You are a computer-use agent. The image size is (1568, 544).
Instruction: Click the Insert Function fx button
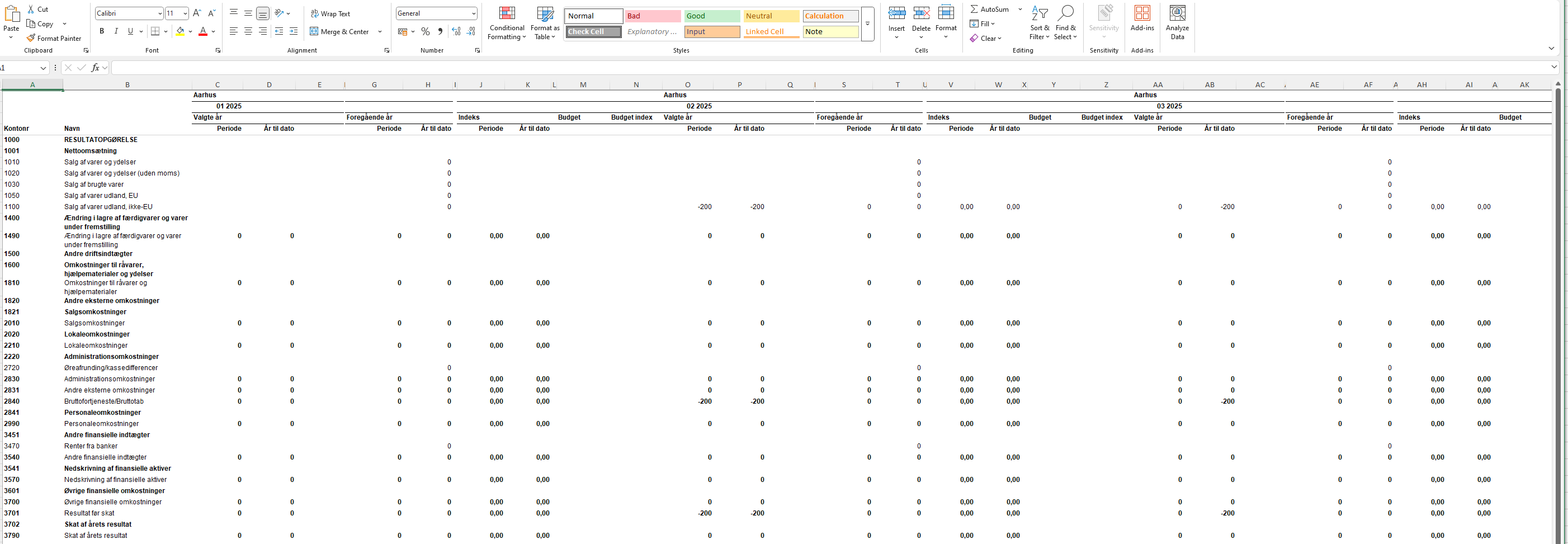coord(95,68)
